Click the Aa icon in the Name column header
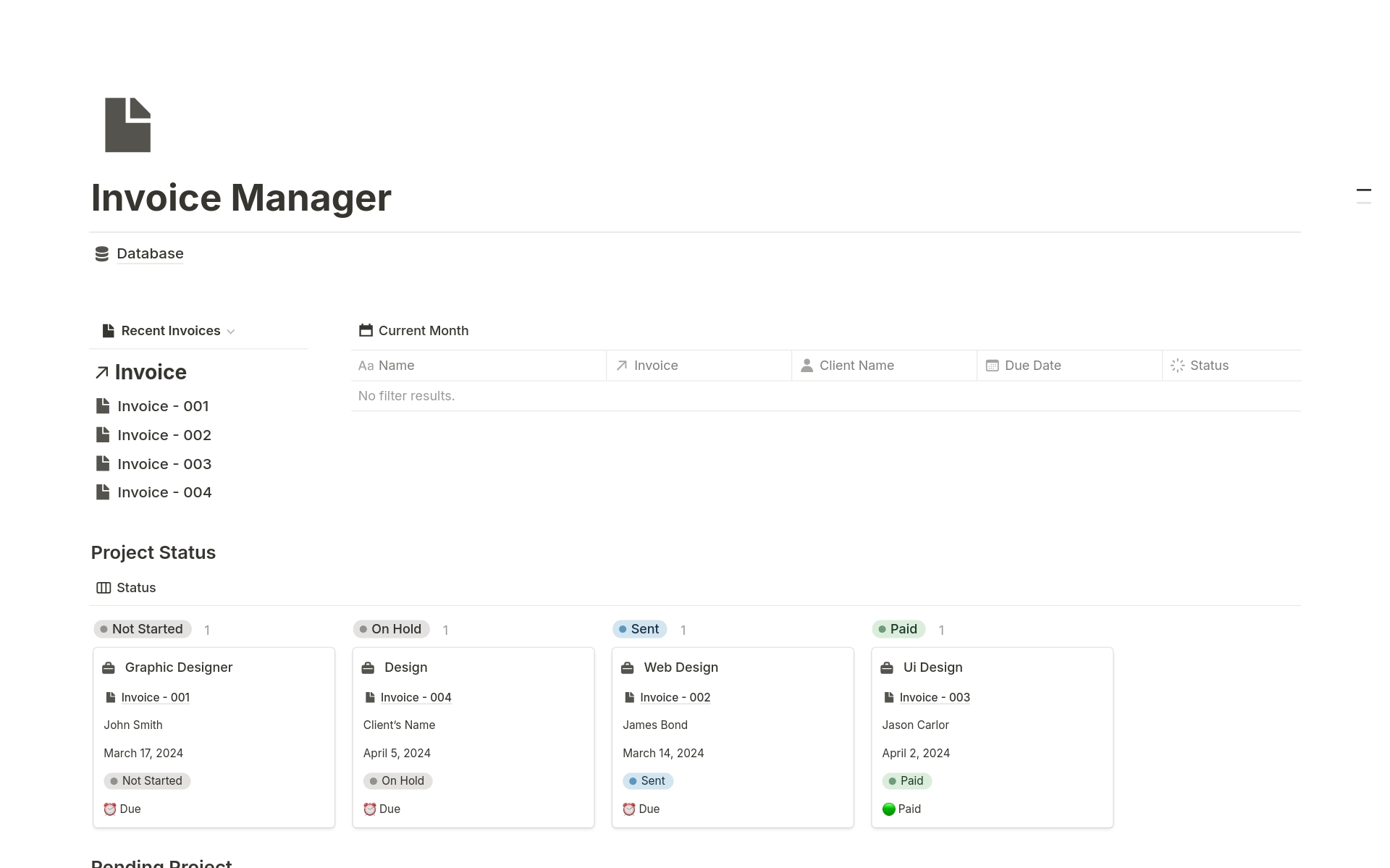The height and width of the screenshot is (868, 1390). click(x=366, y=366)
